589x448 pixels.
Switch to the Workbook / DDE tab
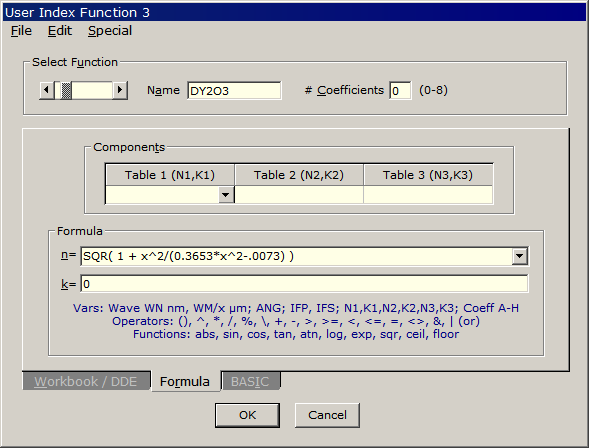pos(86,381)
